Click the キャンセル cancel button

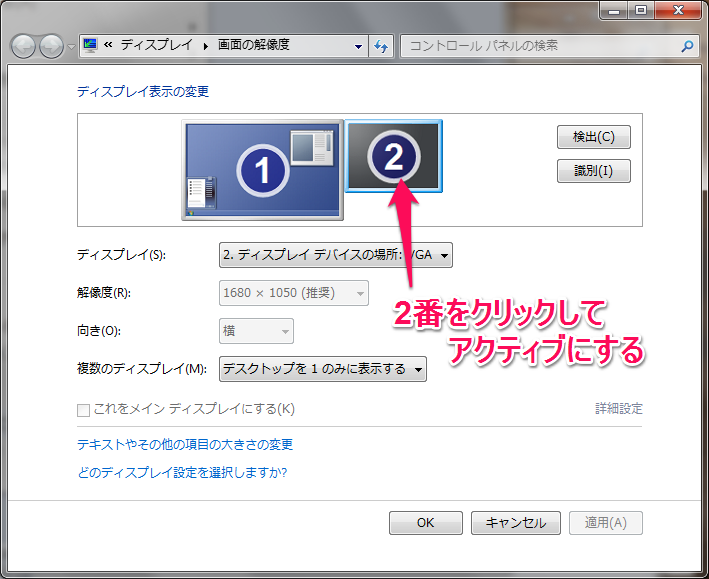[x=515, y=523]
